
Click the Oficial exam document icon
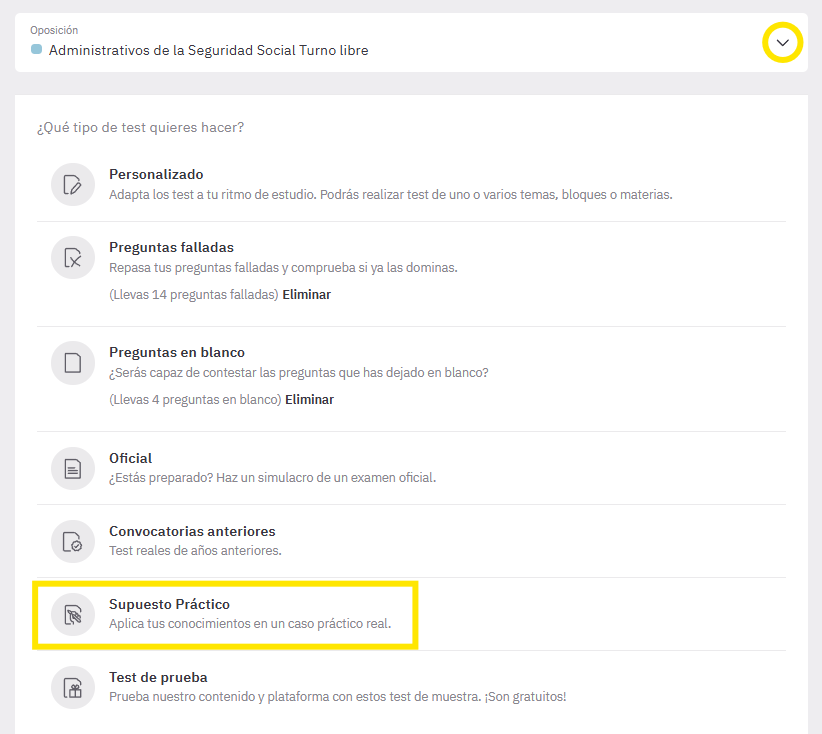73,468
